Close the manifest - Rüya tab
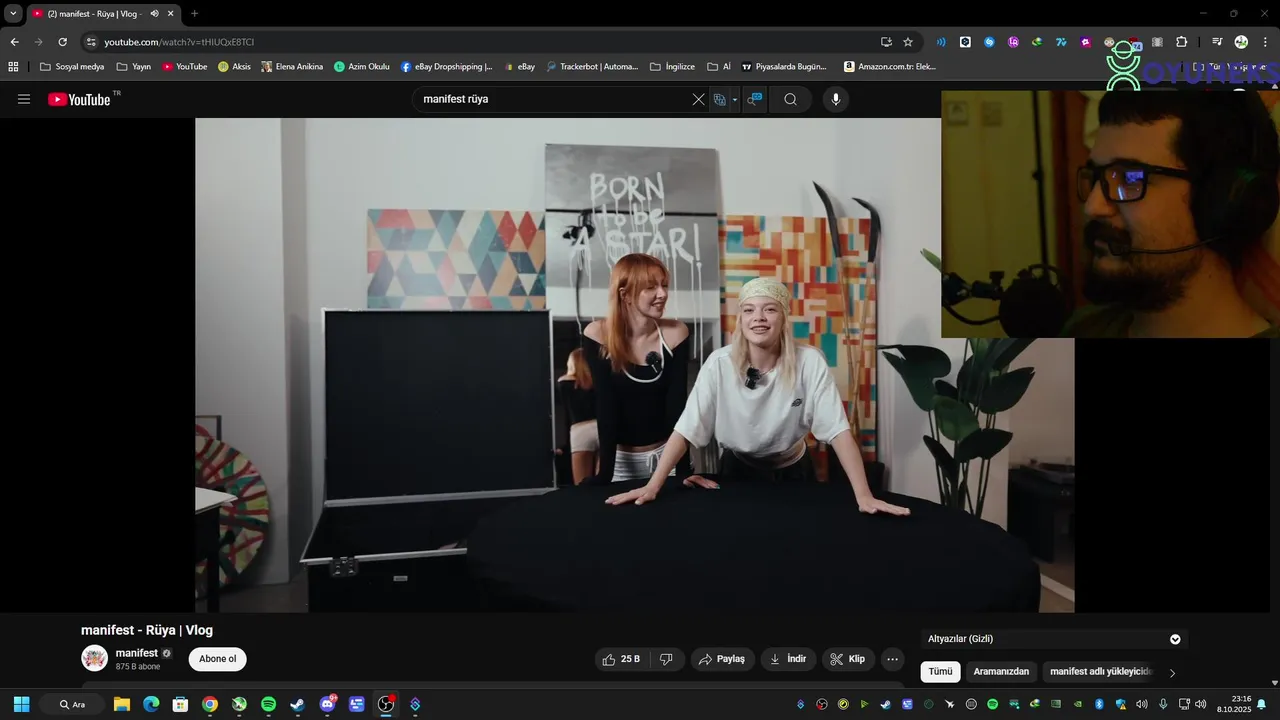Screen dimensions: 1280x720 tap(171, 14)
